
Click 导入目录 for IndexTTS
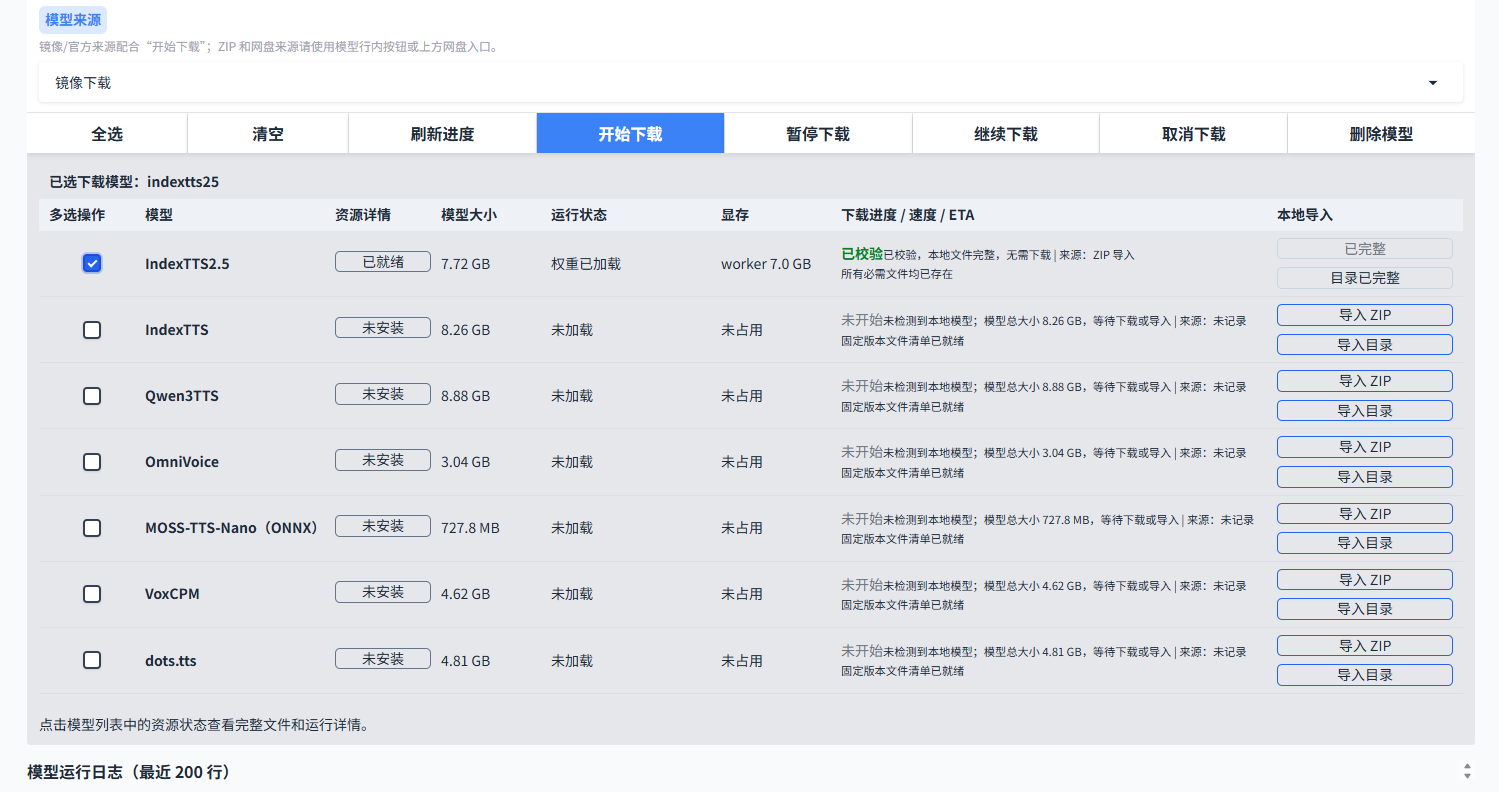[1365, 345]
